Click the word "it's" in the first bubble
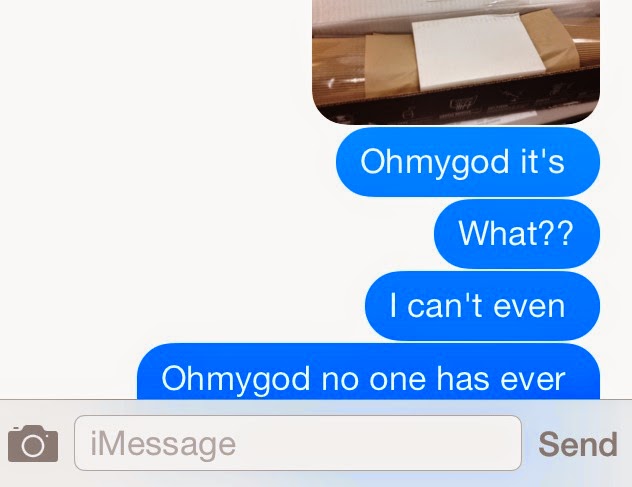The image size is (632, 487). (543, 161)
